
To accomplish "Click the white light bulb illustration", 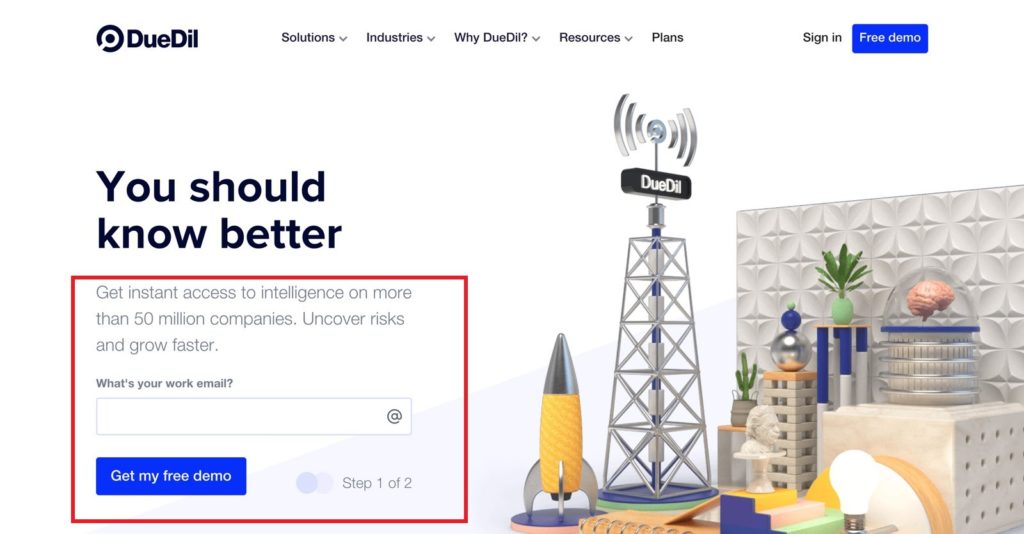I will (854, 482).
